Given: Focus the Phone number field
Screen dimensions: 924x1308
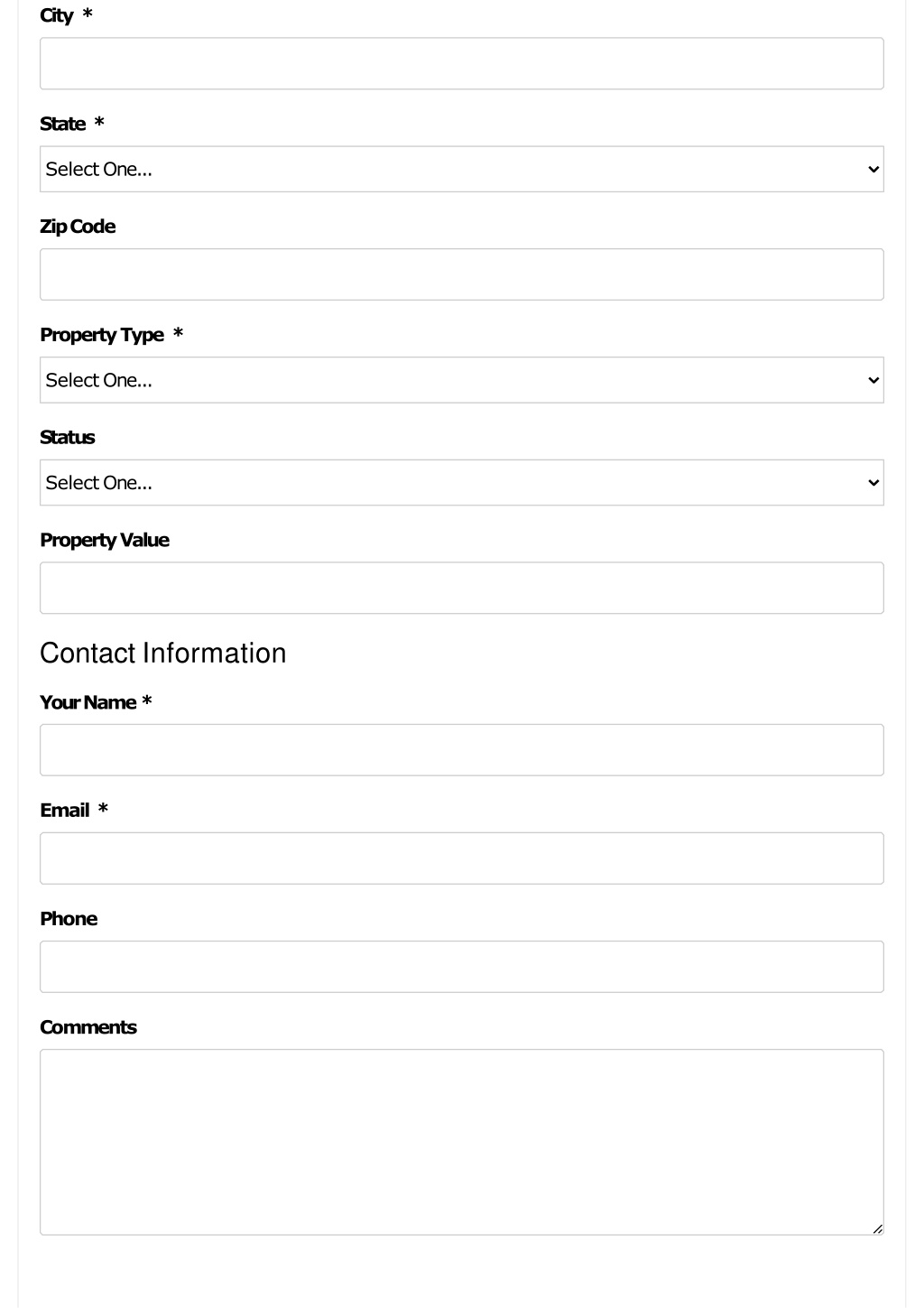Looking at the screenshot, I should tap(461, 967).
